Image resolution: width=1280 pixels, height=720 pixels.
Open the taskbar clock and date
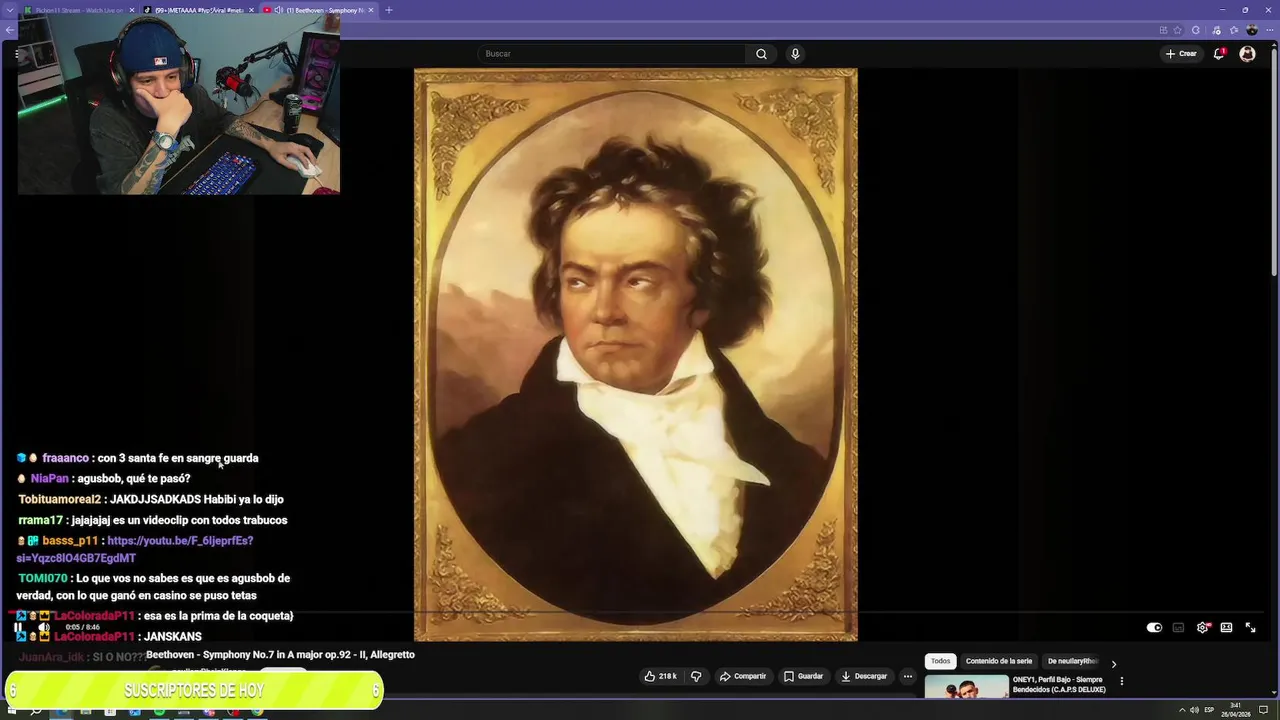click(1236, 710)
